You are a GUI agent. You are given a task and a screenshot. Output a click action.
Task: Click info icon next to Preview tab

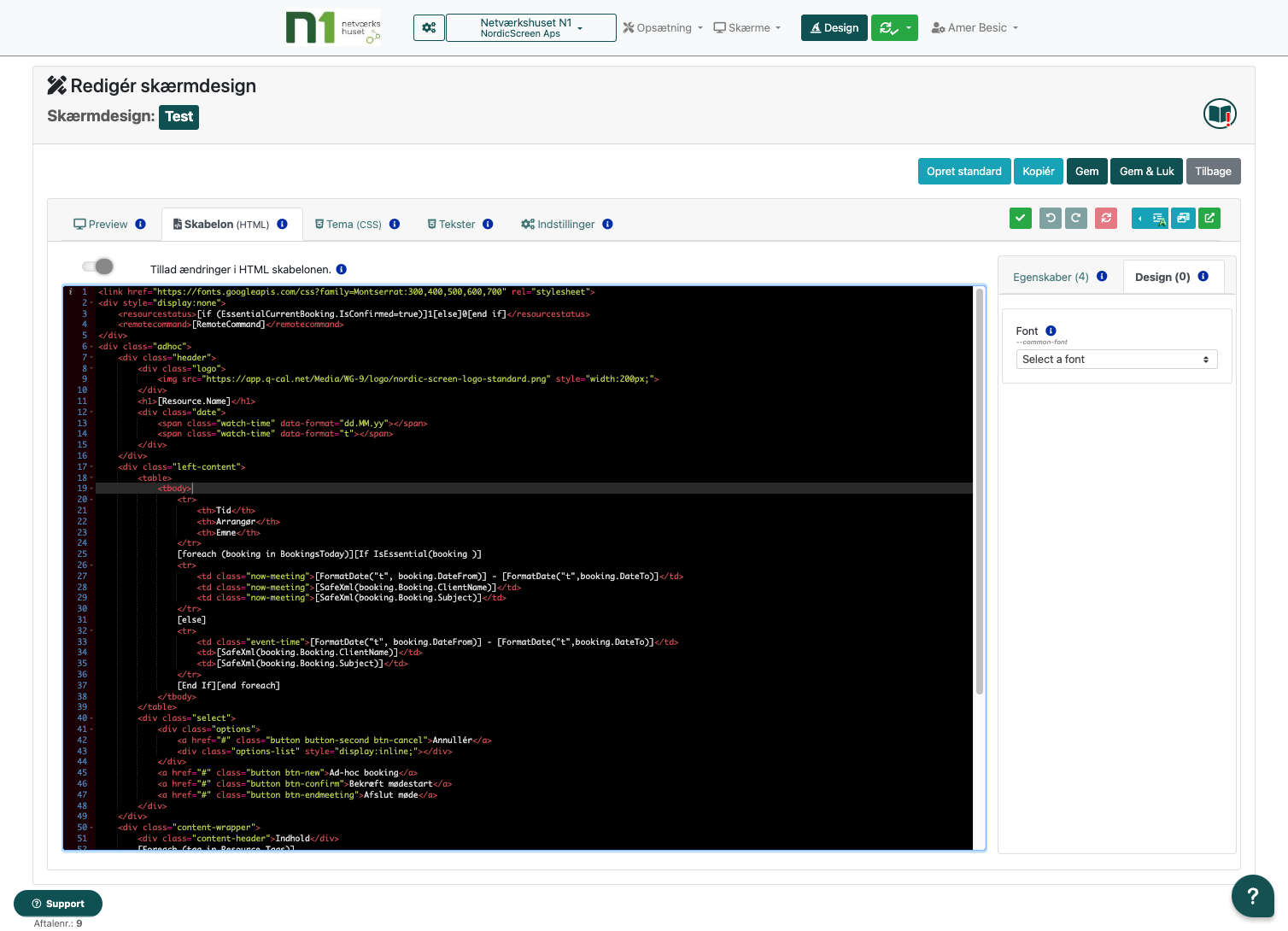(x=140, y=224)
